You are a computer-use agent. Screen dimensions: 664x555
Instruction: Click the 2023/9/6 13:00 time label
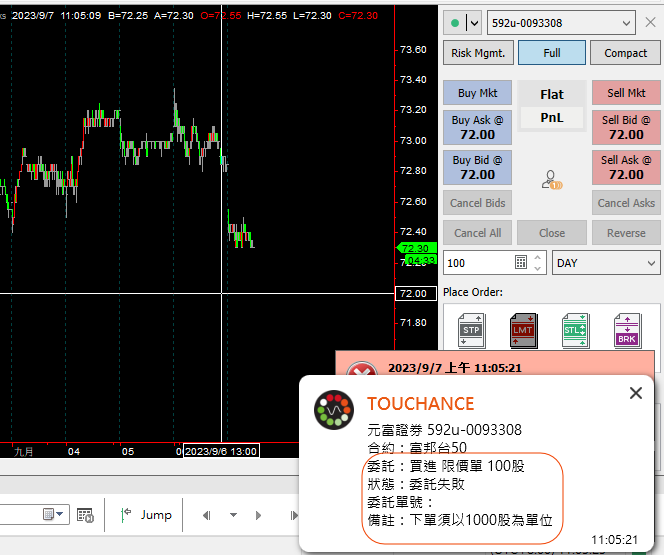[221, 451]
